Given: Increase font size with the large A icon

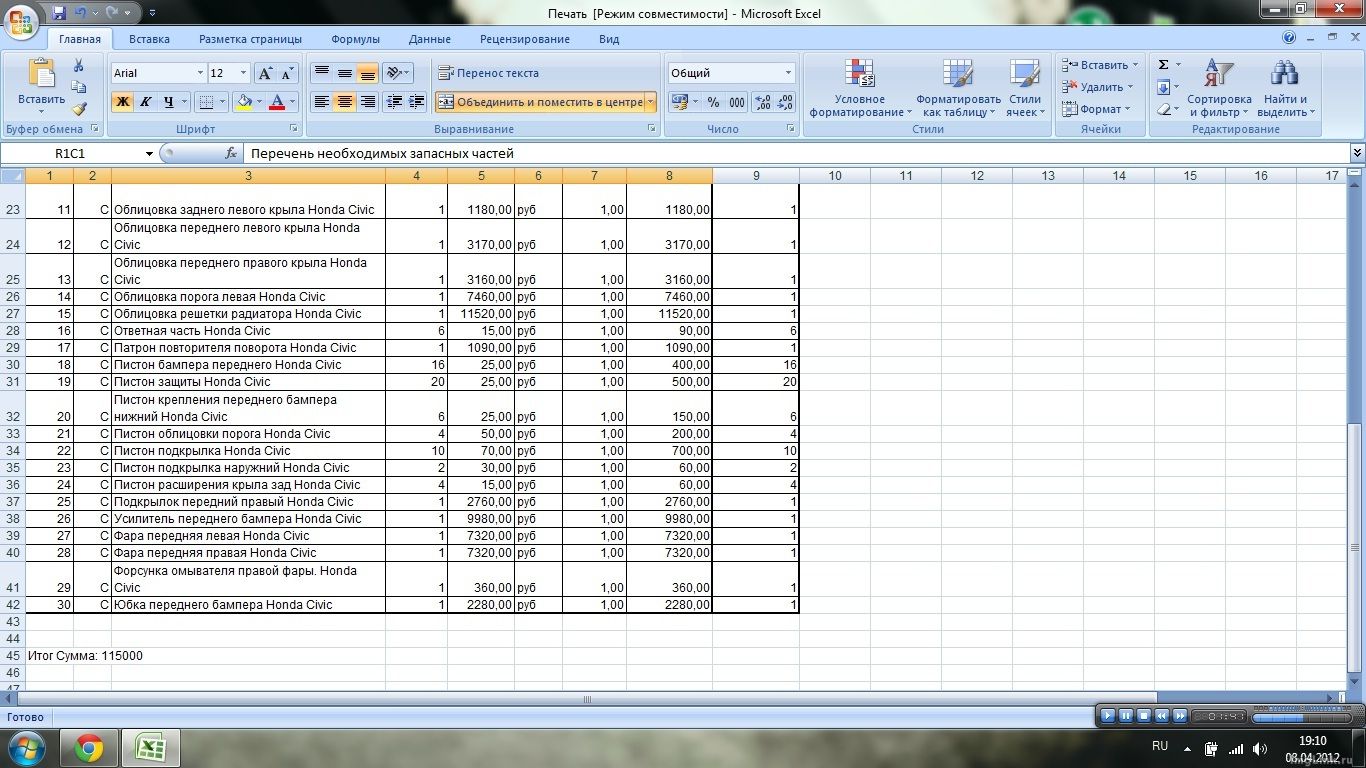Looking at the screenshot, I should 265,73.
